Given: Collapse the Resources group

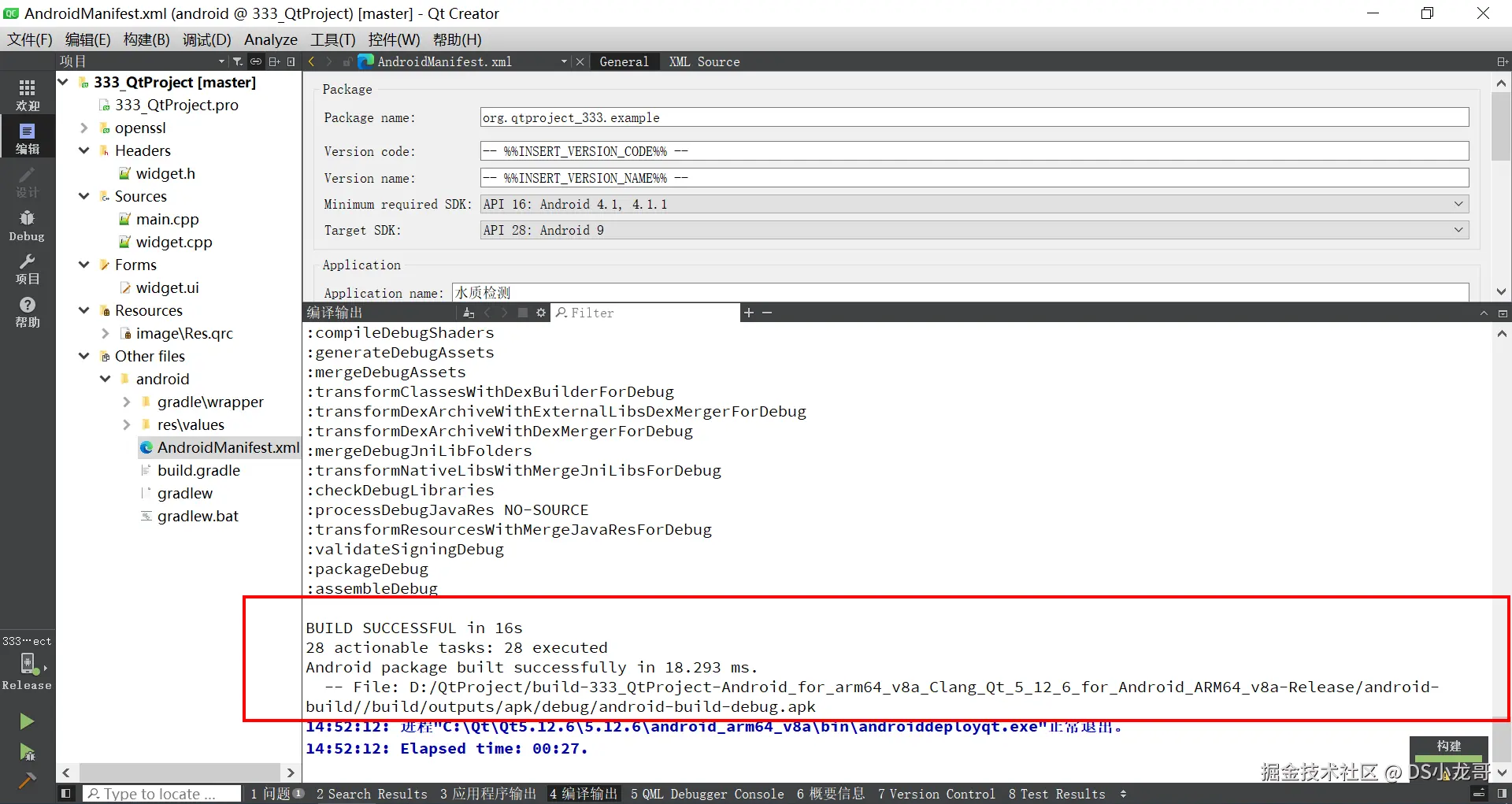Looking at the screenshot, I should pos(84,310).
